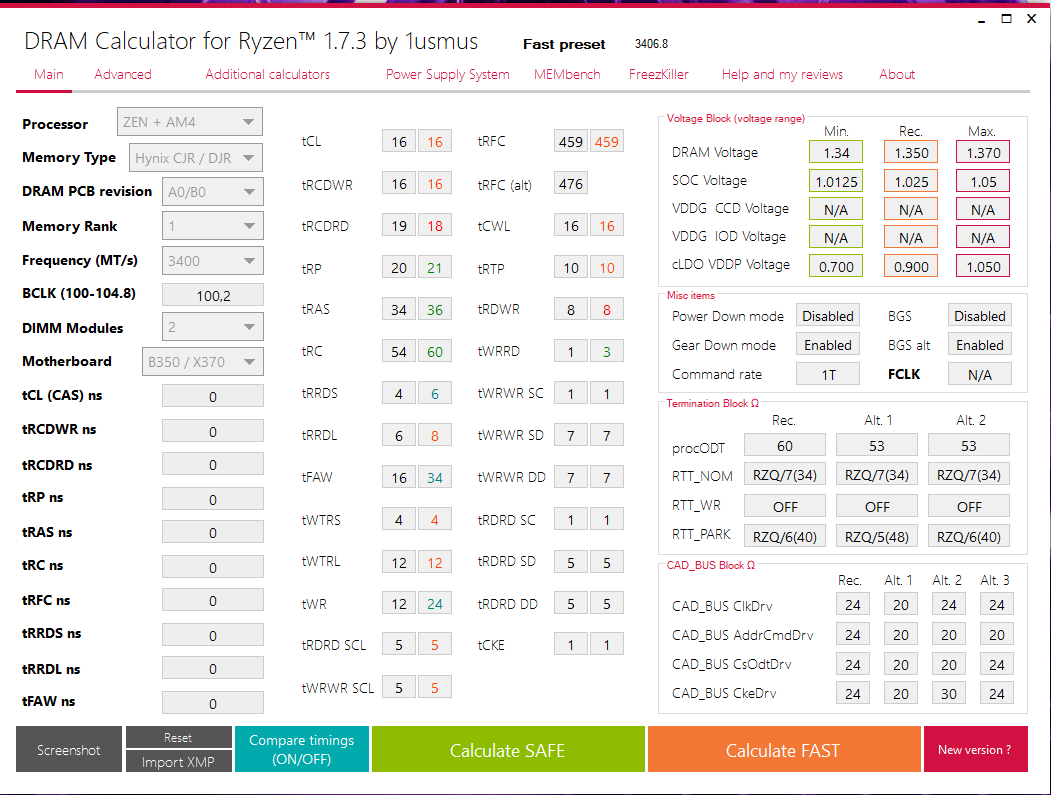This screenshot has height=795, width=1051.
Task: Toggle Compare timings (ON/OFF)
Action: (302, 749)
